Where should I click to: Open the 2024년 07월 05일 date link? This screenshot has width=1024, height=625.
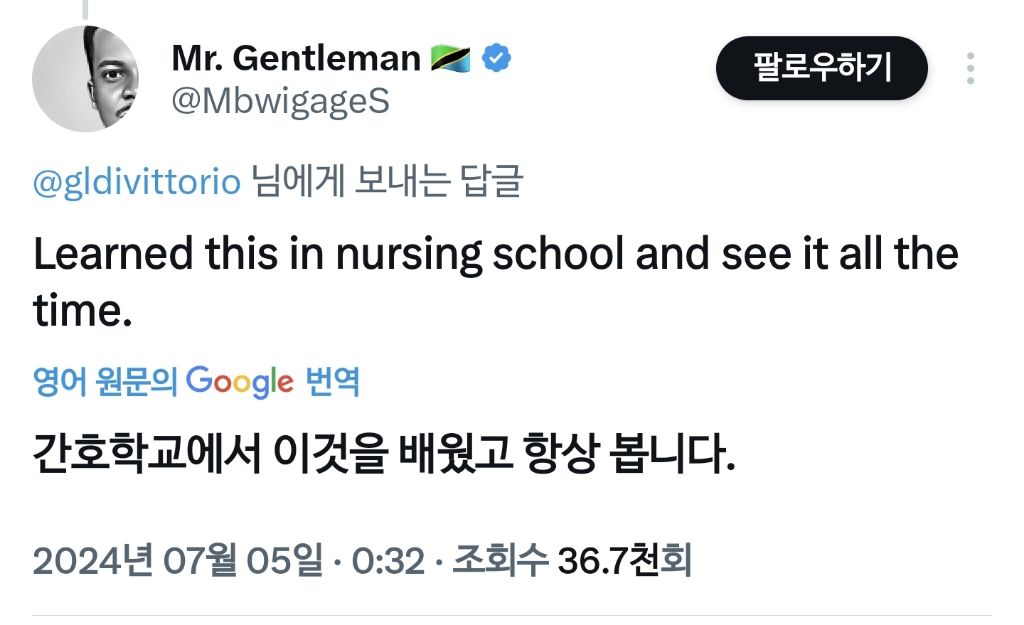(177, 561)
